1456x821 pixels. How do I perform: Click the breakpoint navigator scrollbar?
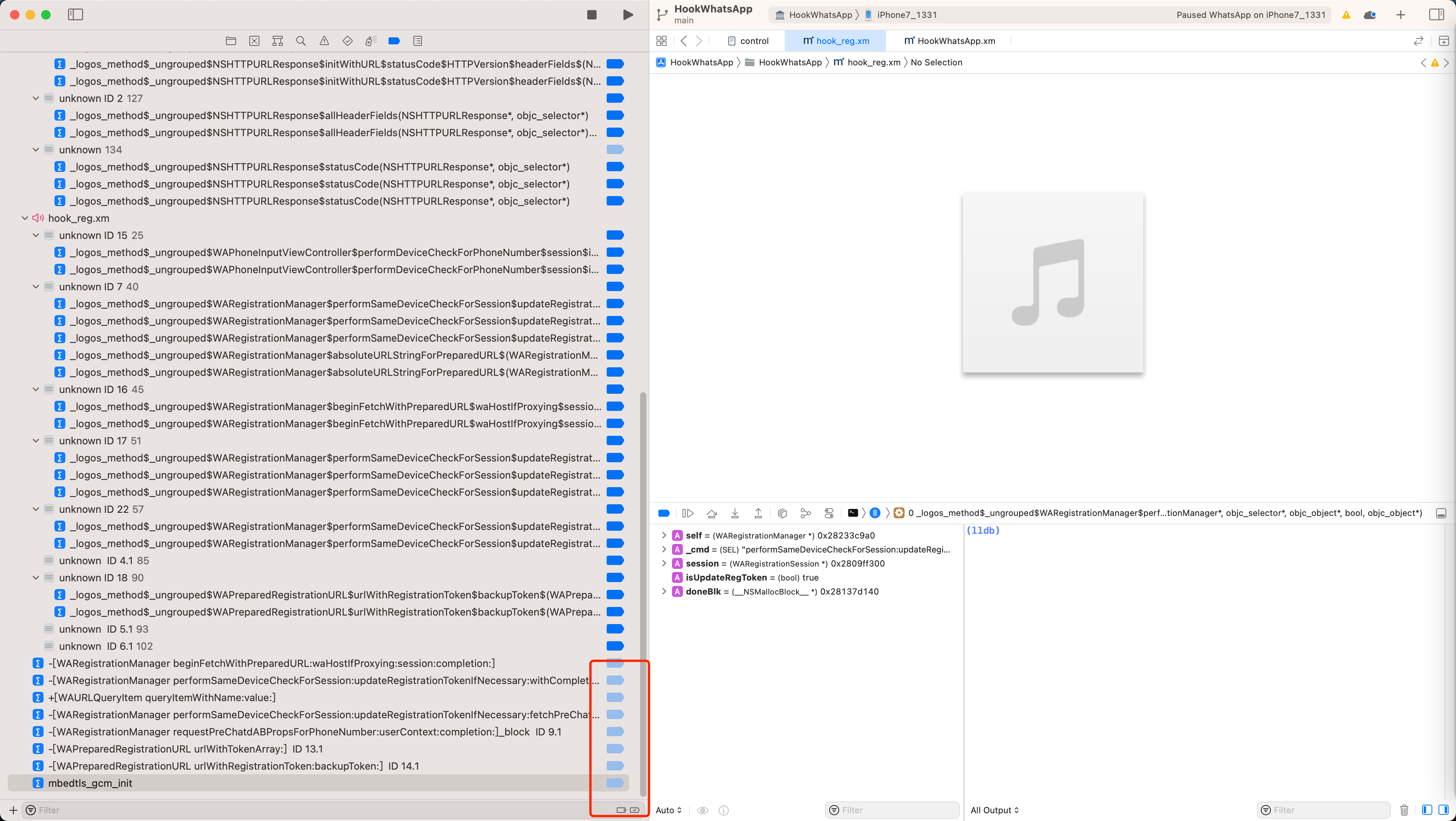click(643, 594)
